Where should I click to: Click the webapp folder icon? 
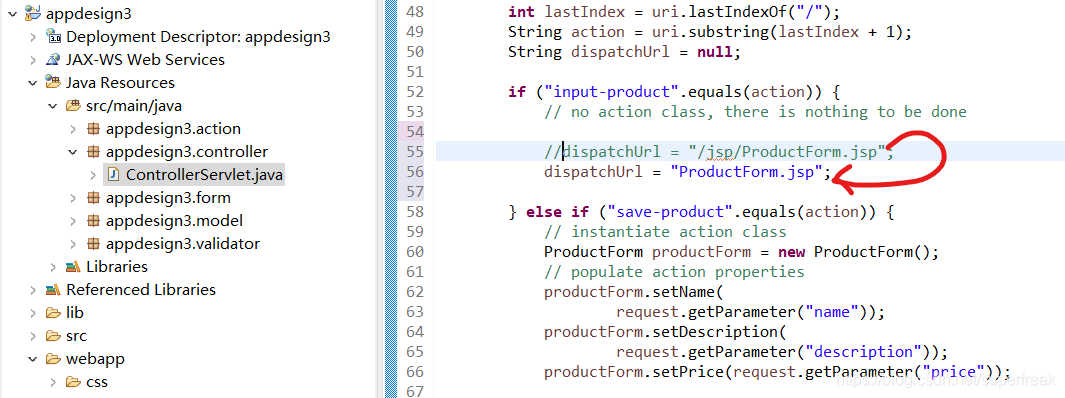tap(53, 359)
